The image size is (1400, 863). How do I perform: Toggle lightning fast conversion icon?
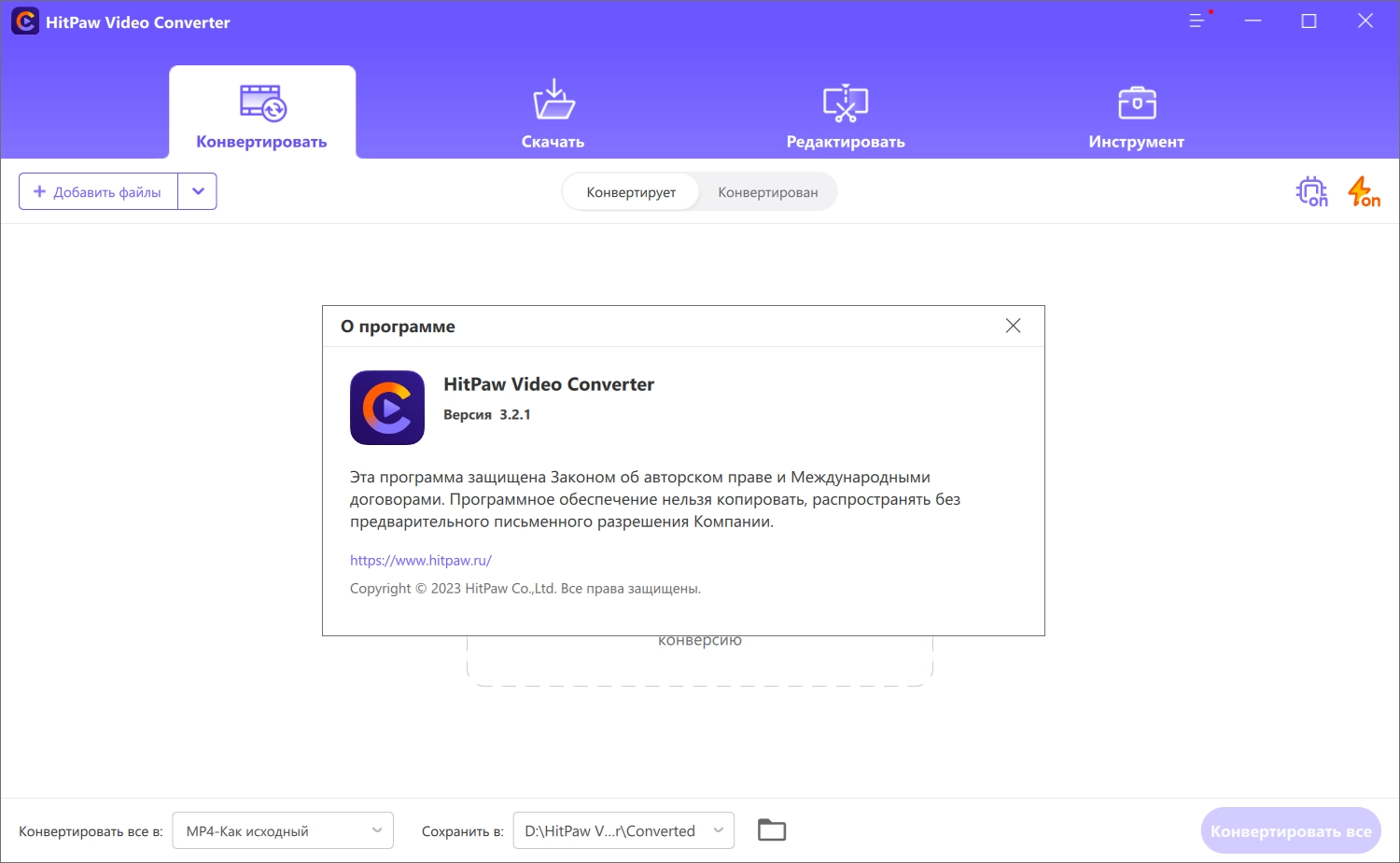1364,191
